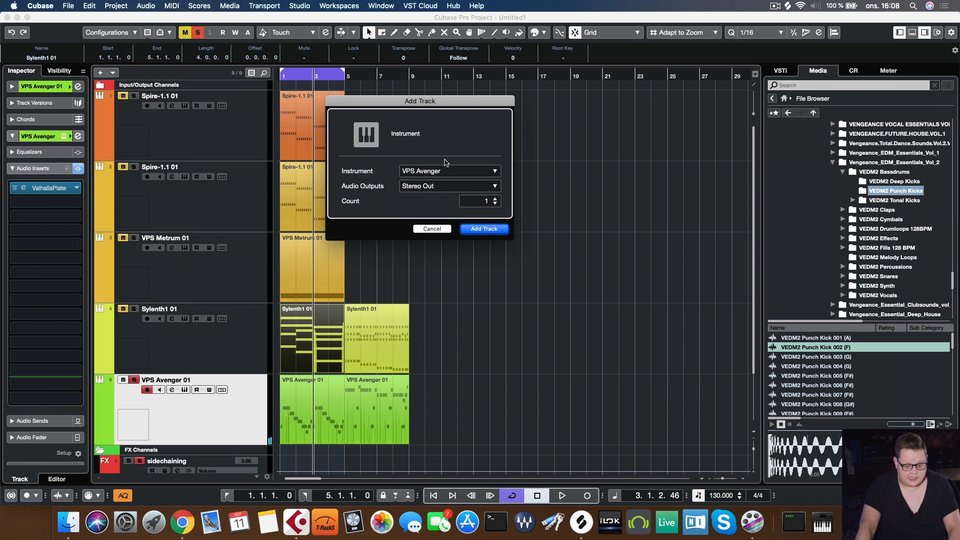Switch to the Editor tab at bottom
Screen dimensions: 960x540
[x=56, y=479]
